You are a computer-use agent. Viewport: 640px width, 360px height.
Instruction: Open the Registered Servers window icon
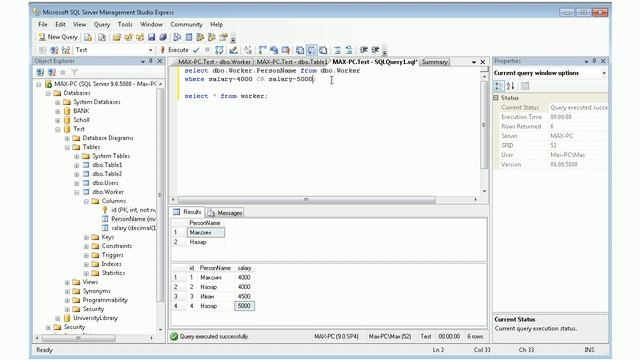[177, 37]
